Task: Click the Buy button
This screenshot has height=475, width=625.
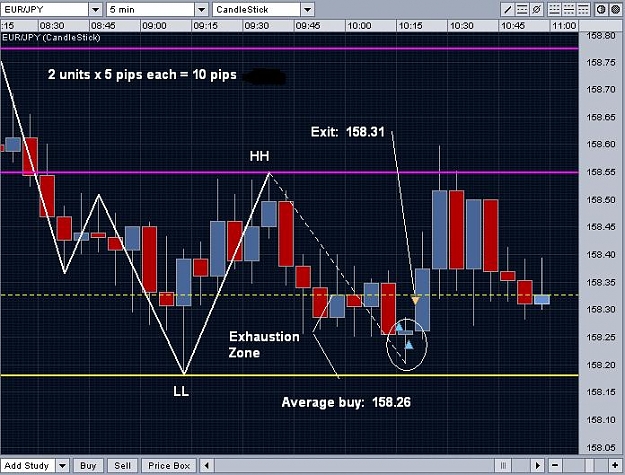Action: [x=88, y=465]
